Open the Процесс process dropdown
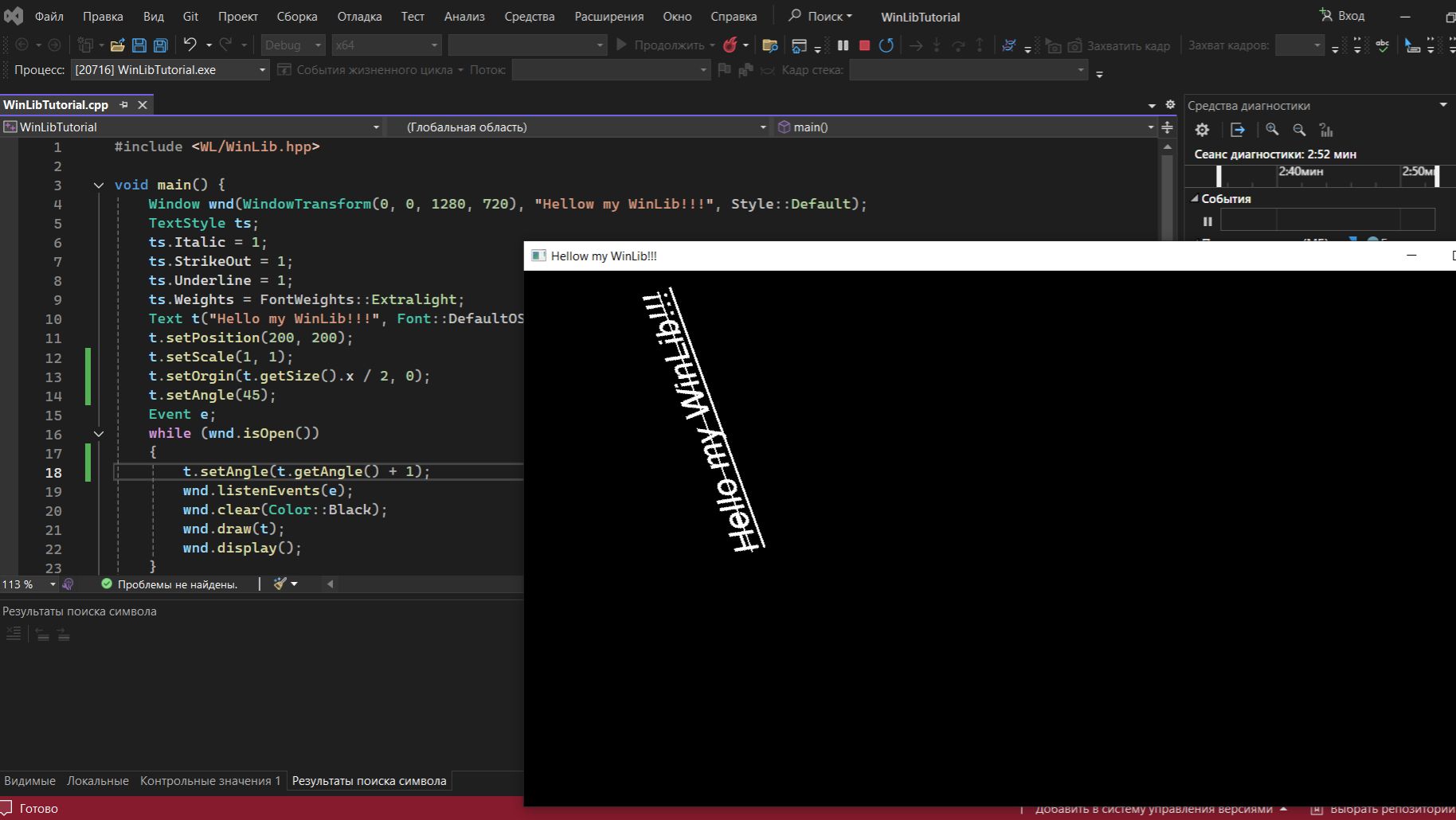 262,70
